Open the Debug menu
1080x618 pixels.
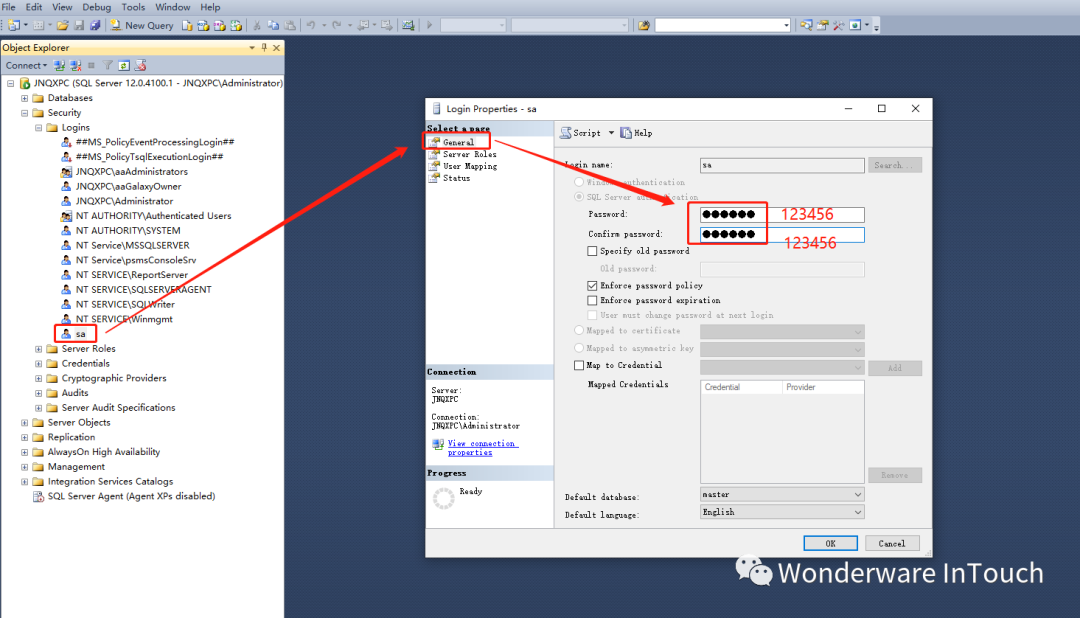point(96,7)
